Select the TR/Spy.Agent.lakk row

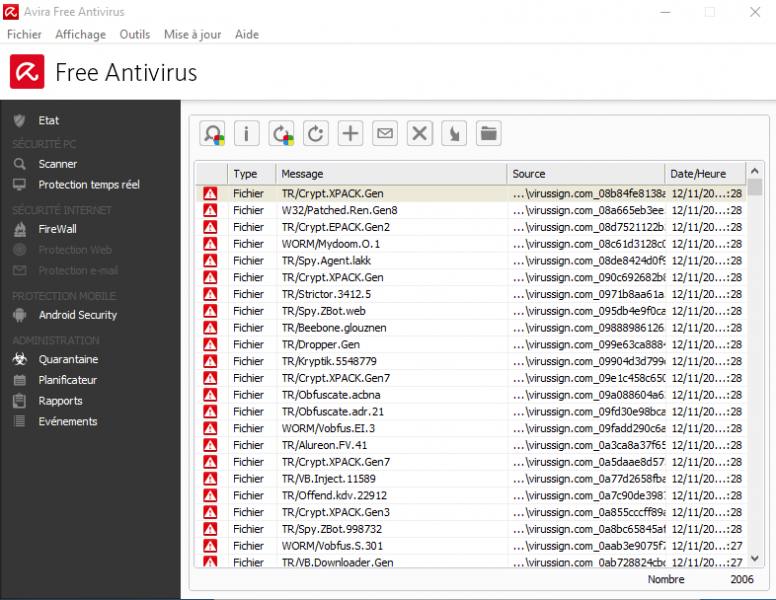(x=471, y=261)
